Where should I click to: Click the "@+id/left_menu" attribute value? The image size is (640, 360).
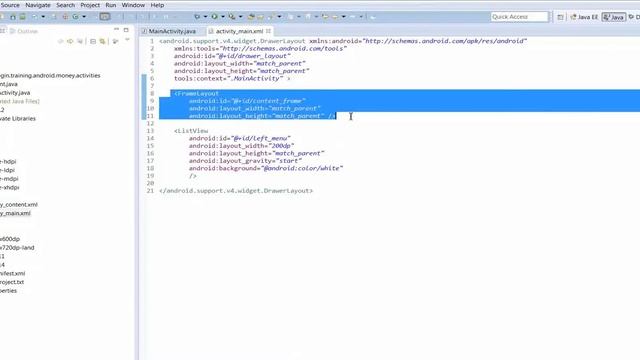260,138
